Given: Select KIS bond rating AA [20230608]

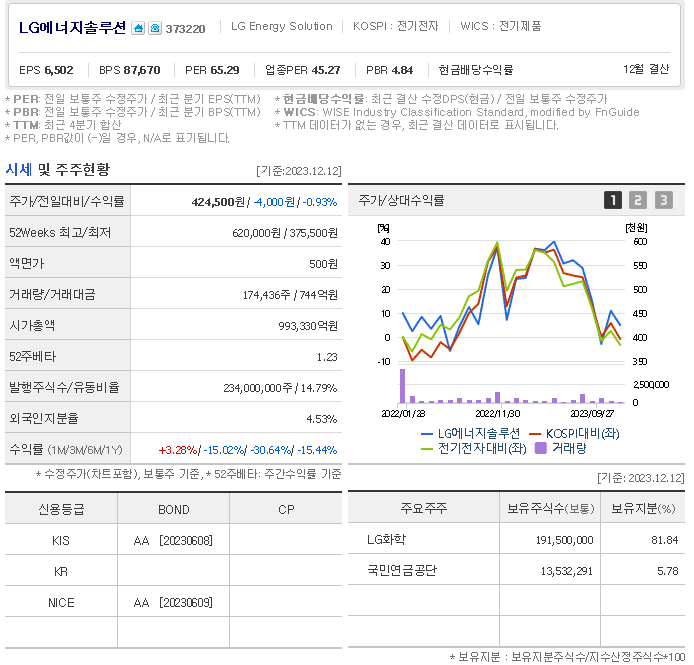Looking at the screenshot, I should (173, 541).
